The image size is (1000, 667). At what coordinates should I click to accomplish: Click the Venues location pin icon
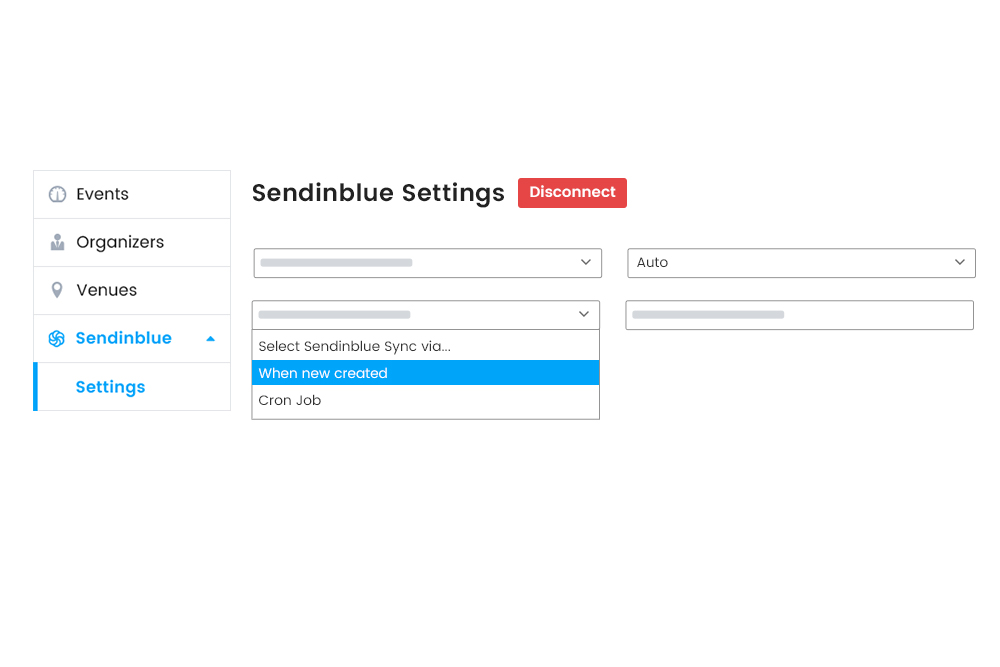[57, 290]
